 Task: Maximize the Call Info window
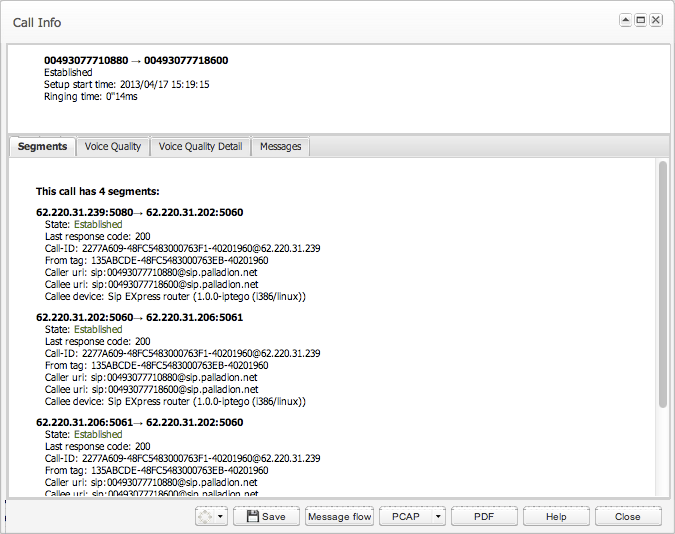[x=641, y=20]
